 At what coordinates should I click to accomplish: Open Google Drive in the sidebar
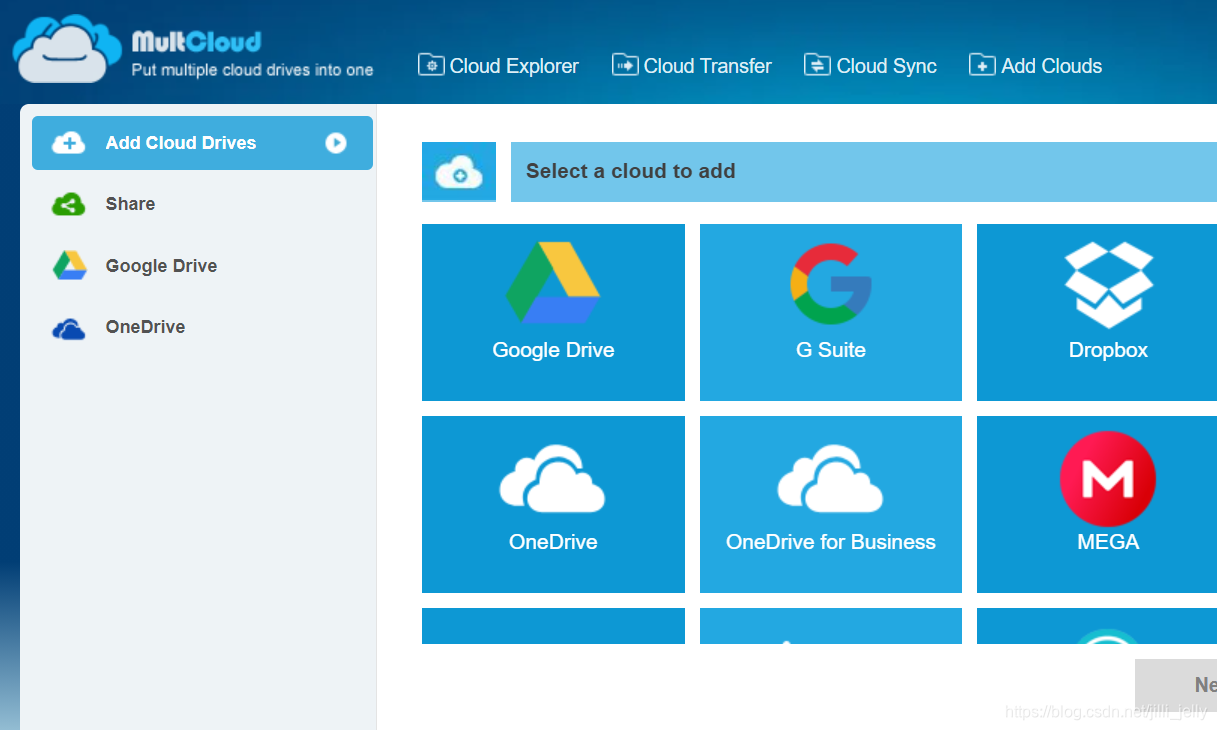coord(161,266)
